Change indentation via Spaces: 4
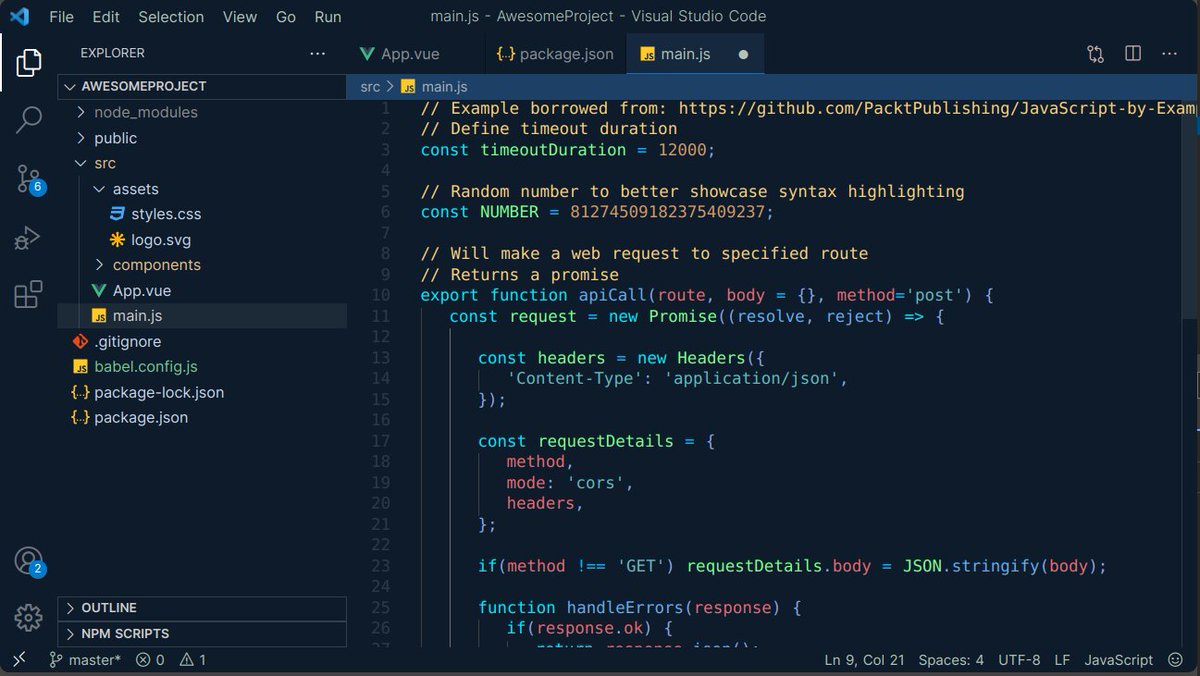The height and width of the screenshot is (676, 1200). 951,660
